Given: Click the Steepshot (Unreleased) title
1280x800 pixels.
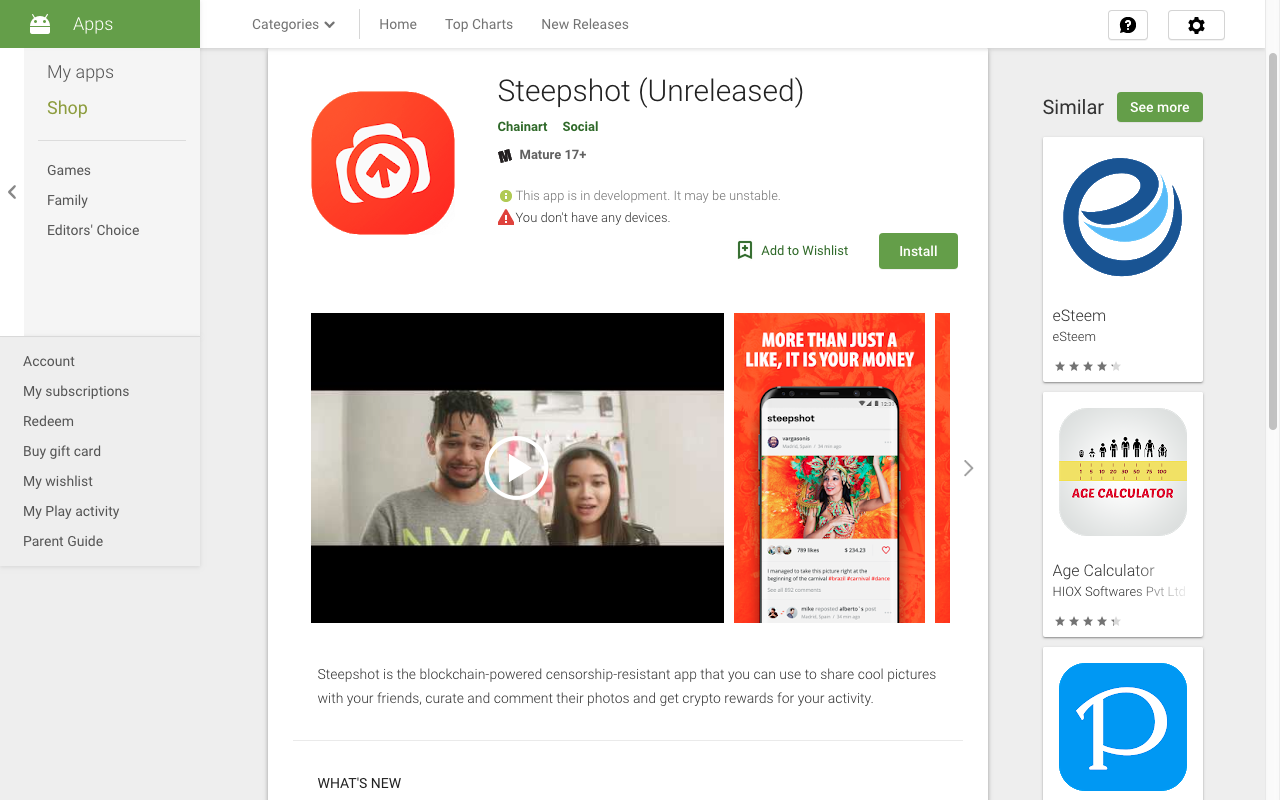Looking at the screenshot, I should point(651,91).
